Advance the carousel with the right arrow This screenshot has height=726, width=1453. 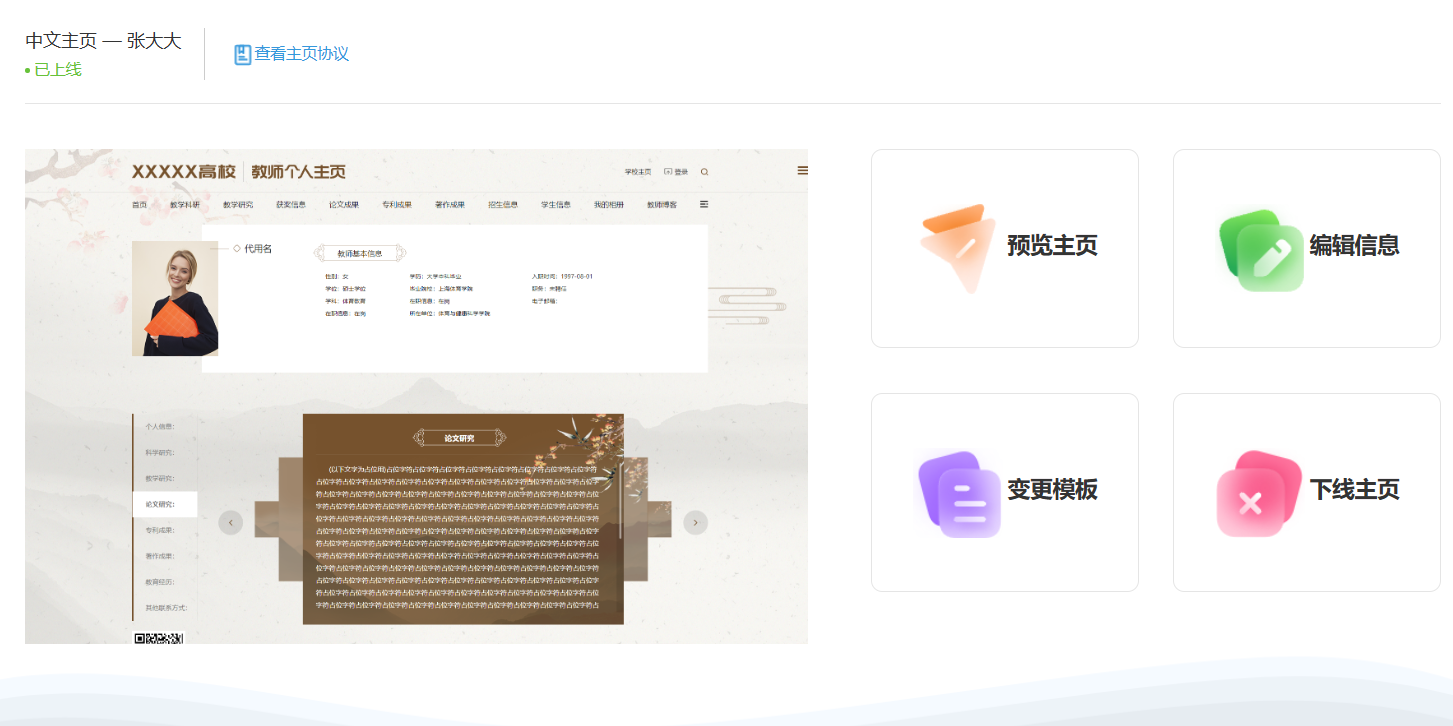[696, 522]
